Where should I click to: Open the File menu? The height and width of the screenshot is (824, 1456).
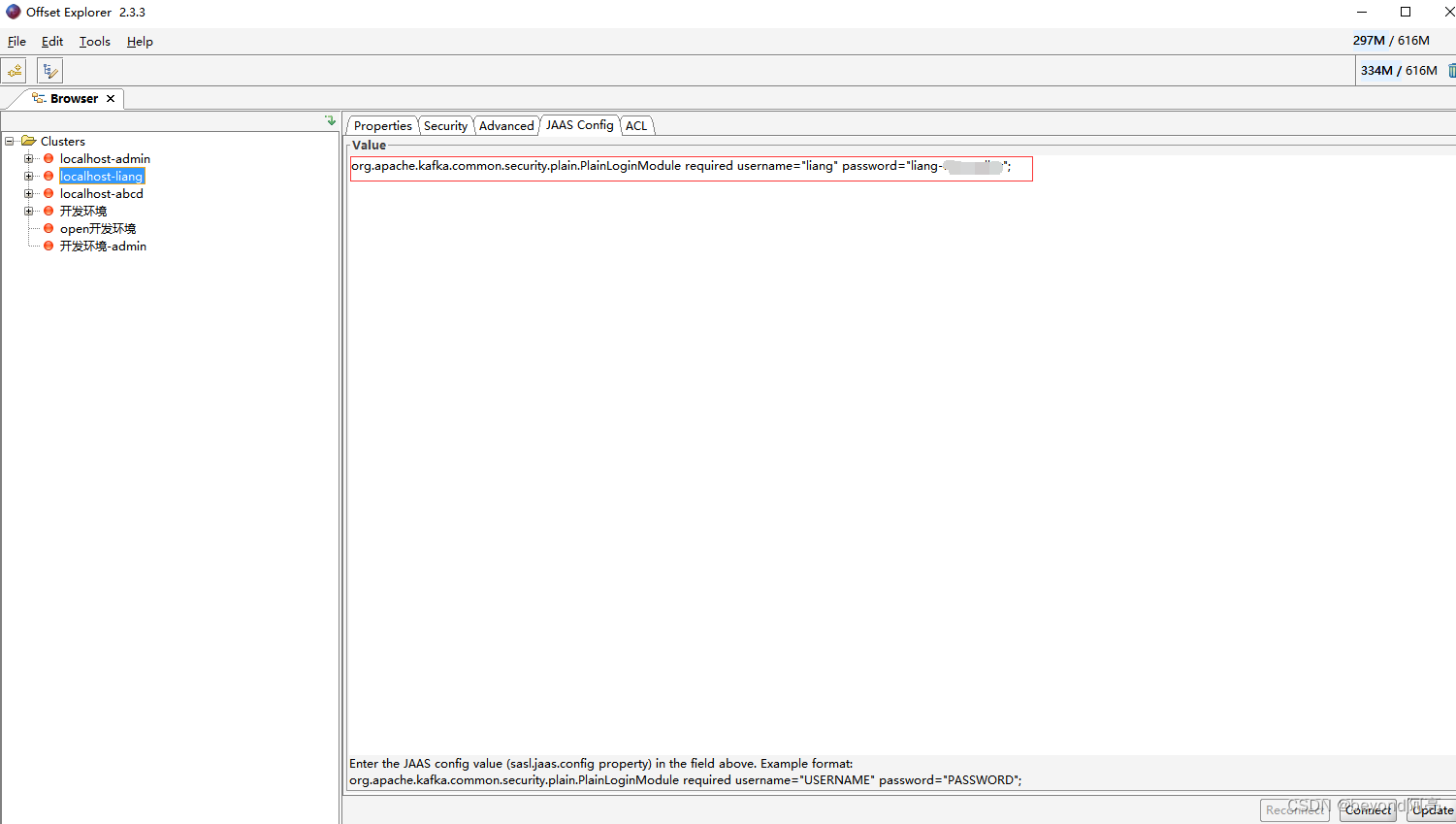16,41
